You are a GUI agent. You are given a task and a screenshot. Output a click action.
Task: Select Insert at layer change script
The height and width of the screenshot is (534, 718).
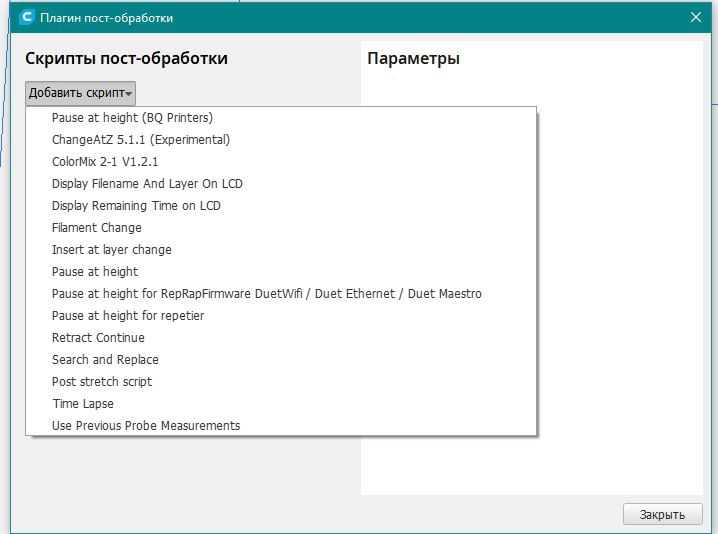coord(281,250)
